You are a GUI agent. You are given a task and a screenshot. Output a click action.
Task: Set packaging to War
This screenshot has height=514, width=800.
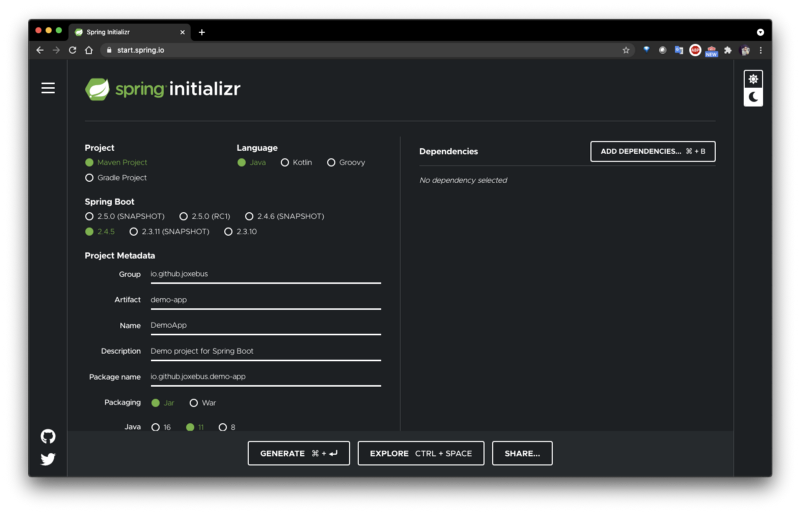pyautogui.click(x=203, y=403)
